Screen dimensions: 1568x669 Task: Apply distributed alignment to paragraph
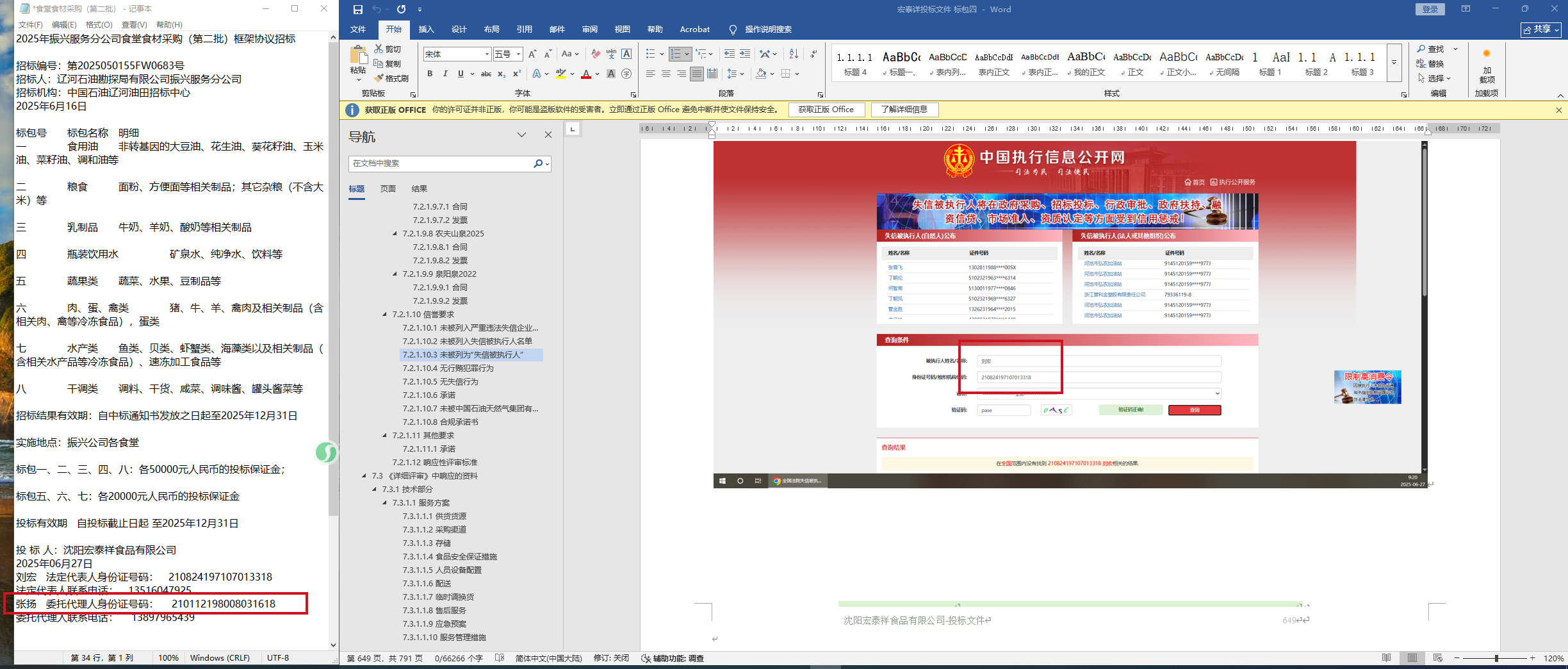point(712,74)
